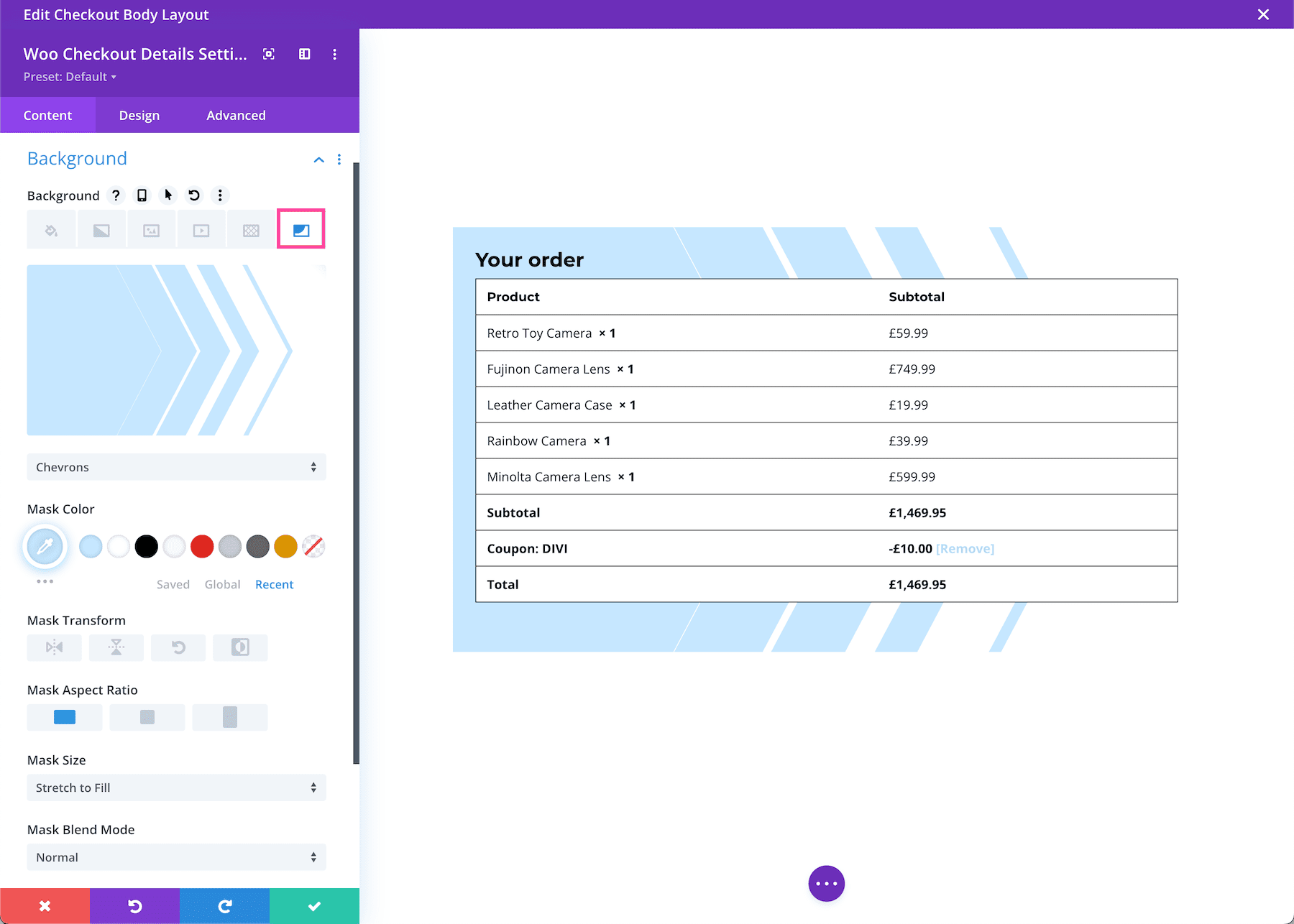The height and width of the screenshot is (924, 1294).
Task: Flip the mask vertically
Action: pyautogui.click(x=116, y=647)
